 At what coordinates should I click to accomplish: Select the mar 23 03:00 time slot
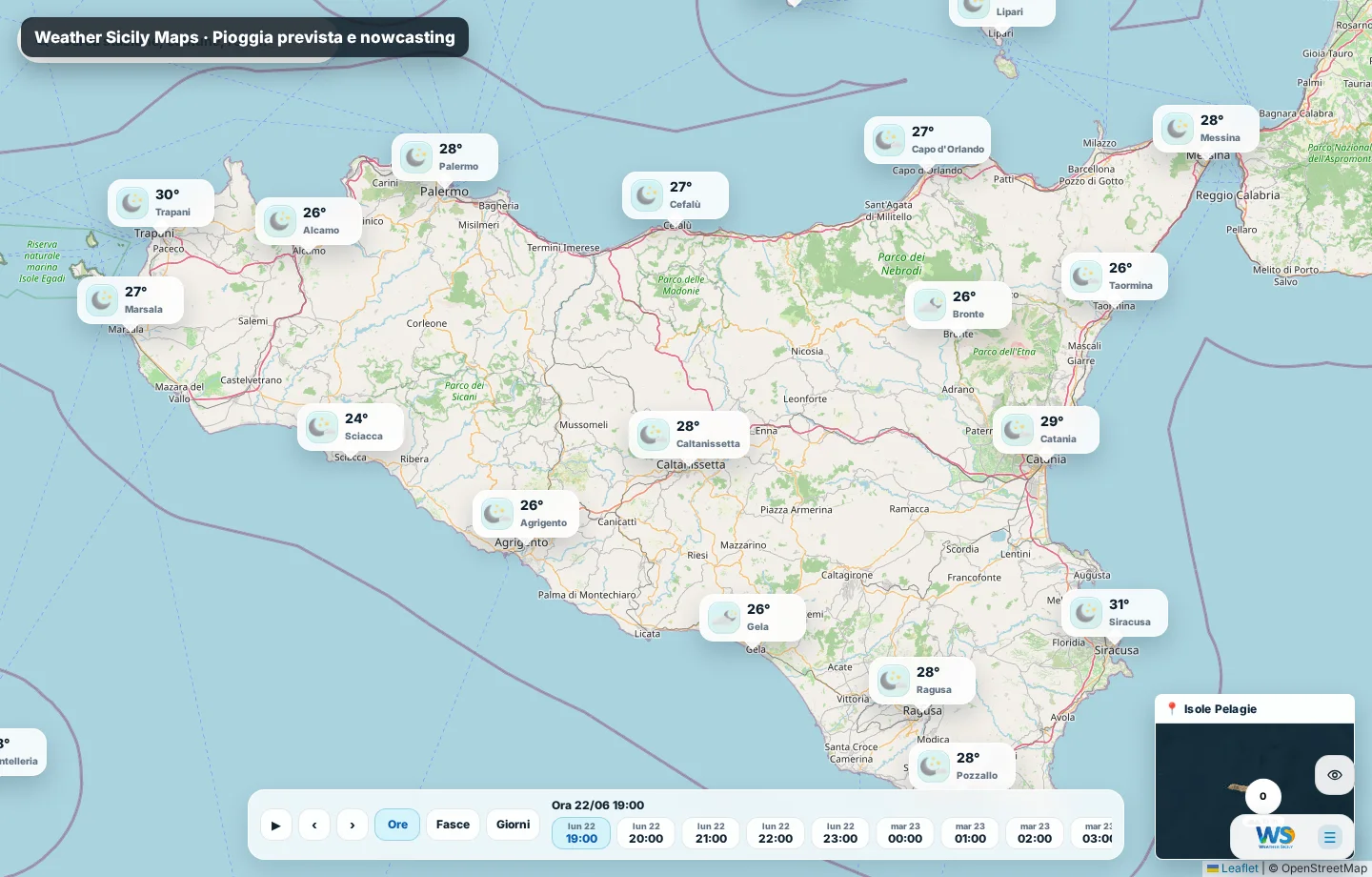[x=1093, y=833]
